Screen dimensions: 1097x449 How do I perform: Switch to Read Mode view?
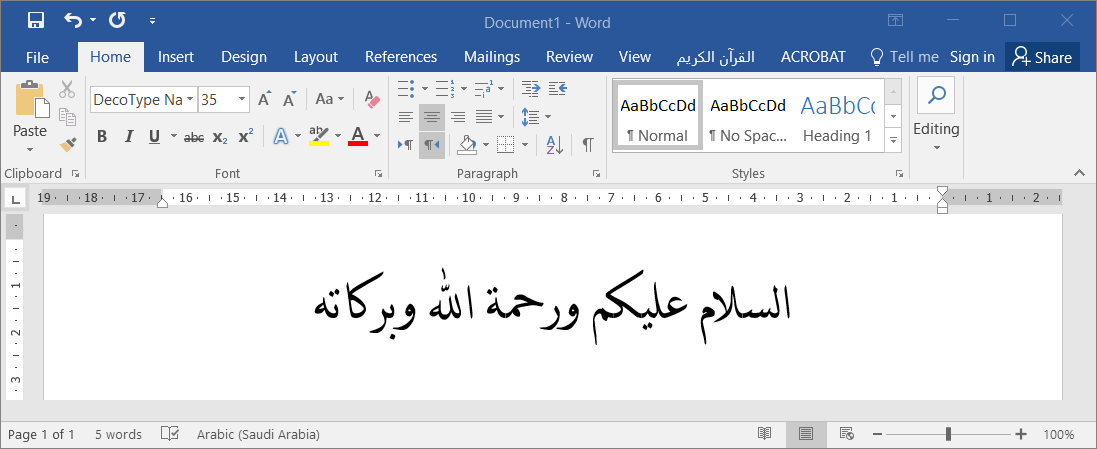coord(765,434)
